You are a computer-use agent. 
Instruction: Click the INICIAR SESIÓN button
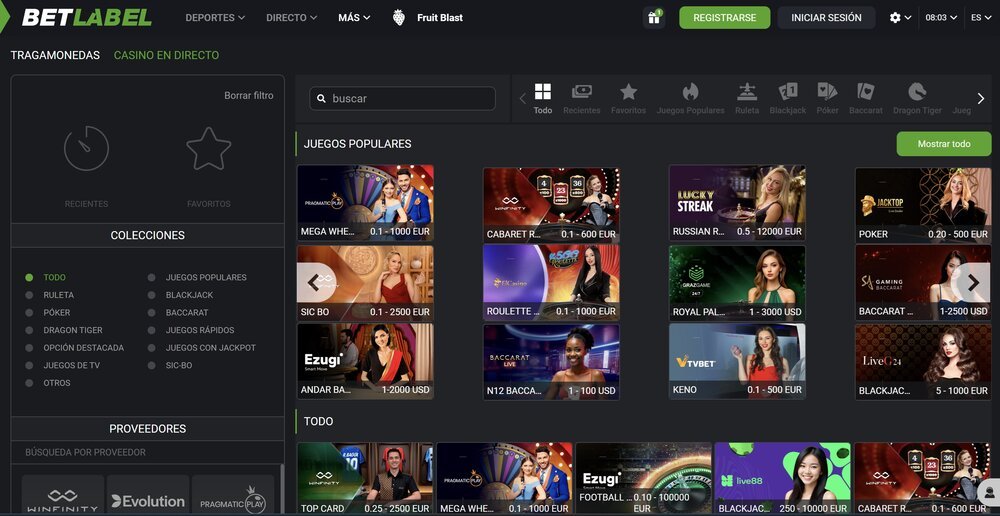[x=827, y=18]
